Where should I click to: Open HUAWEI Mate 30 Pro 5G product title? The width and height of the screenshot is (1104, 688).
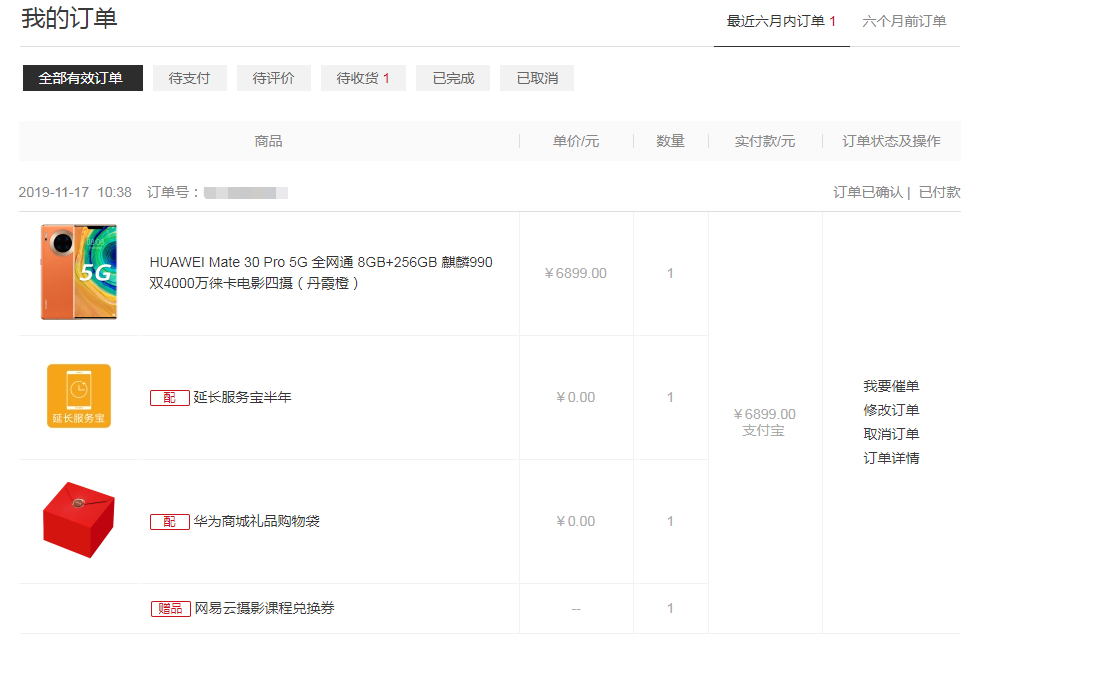click(x=321, y=273)
